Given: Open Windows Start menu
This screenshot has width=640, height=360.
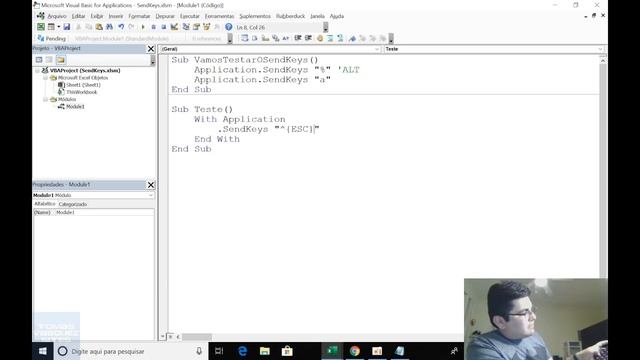Looking at the screenshot, I should click(x=43, y=351).
